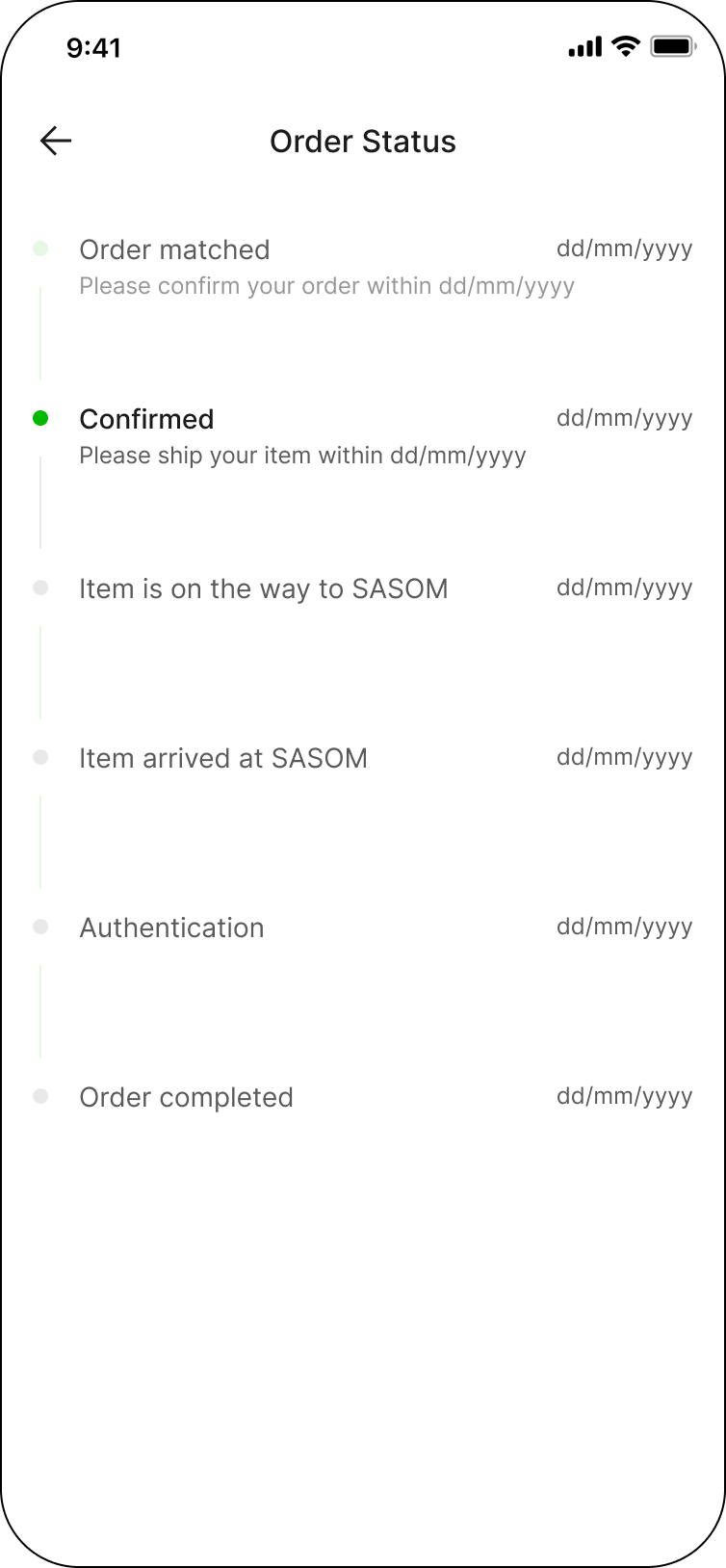Click the on the way to SASOM dot
Image resolution: width=726 pixels, height=1568 pixels.
point(40,588)
